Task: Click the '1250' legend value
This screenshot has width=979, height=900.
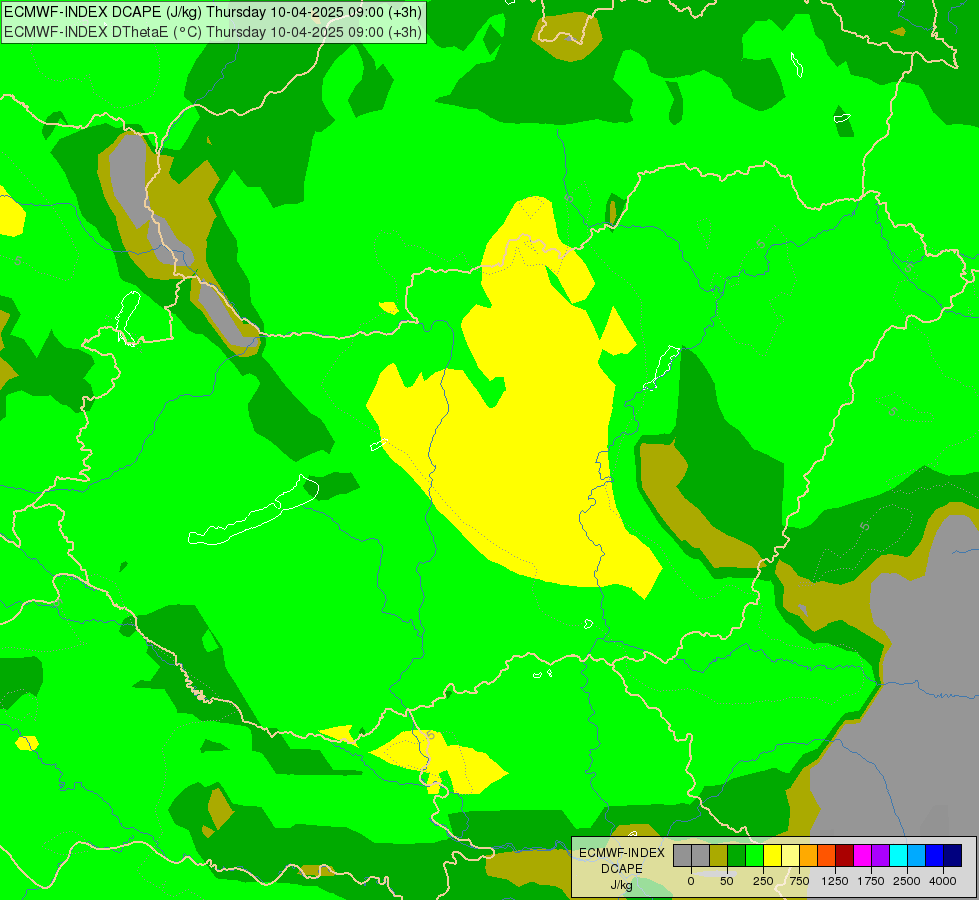Action: coord(835,881)
